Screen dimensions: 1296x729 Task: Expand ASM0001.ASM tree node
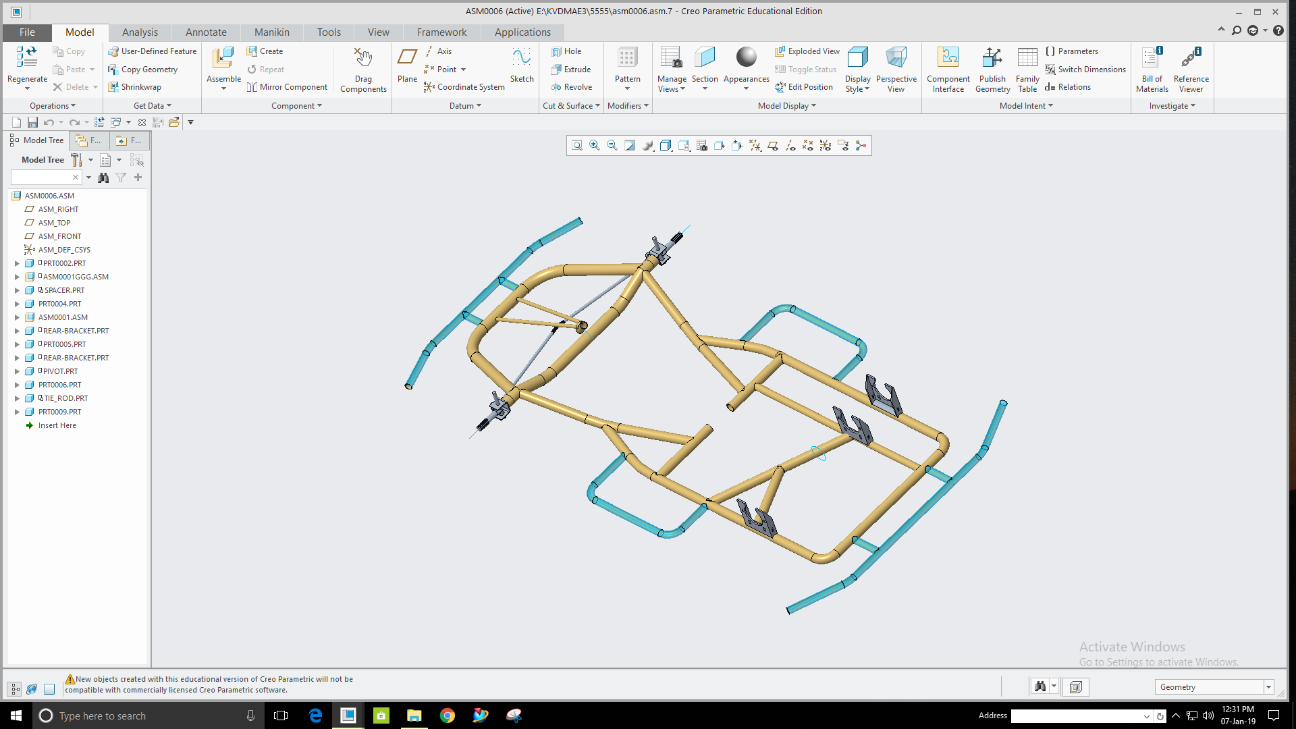point(17,317)
